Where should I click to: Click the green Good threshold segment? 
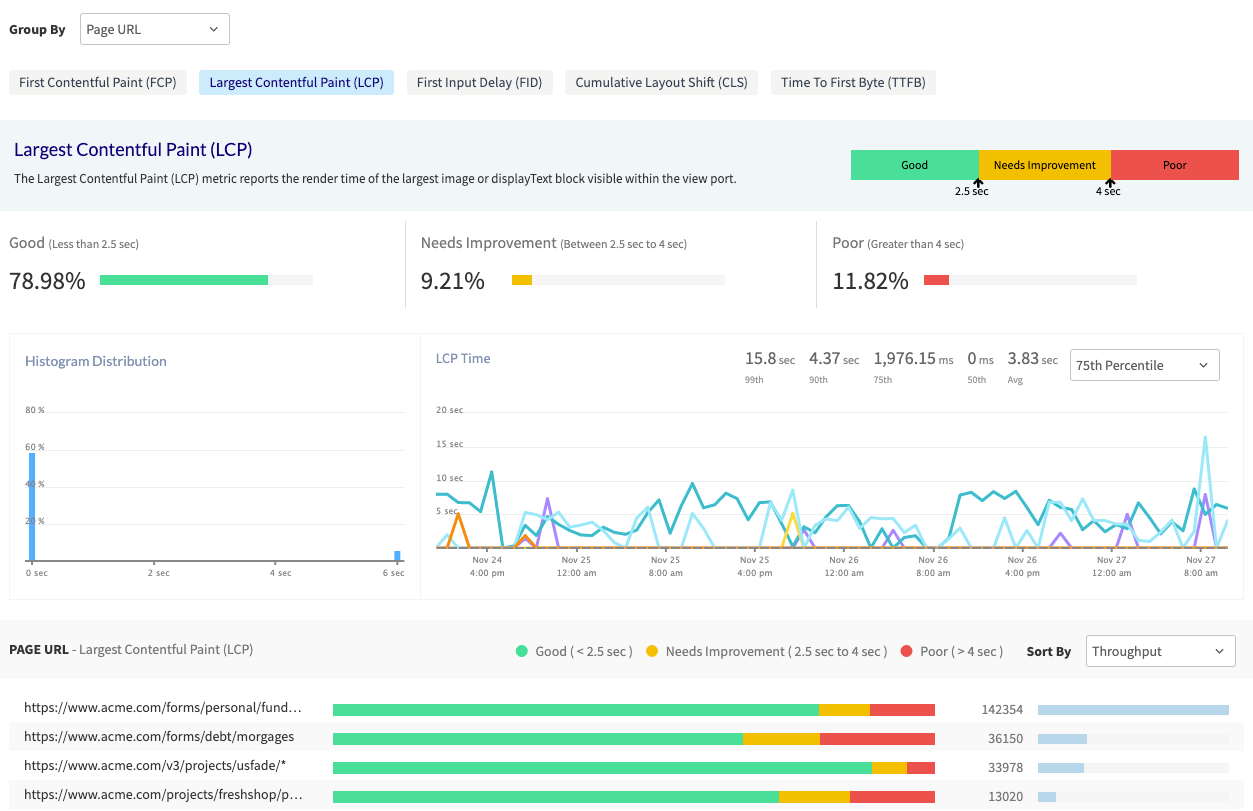coord(915,165)
